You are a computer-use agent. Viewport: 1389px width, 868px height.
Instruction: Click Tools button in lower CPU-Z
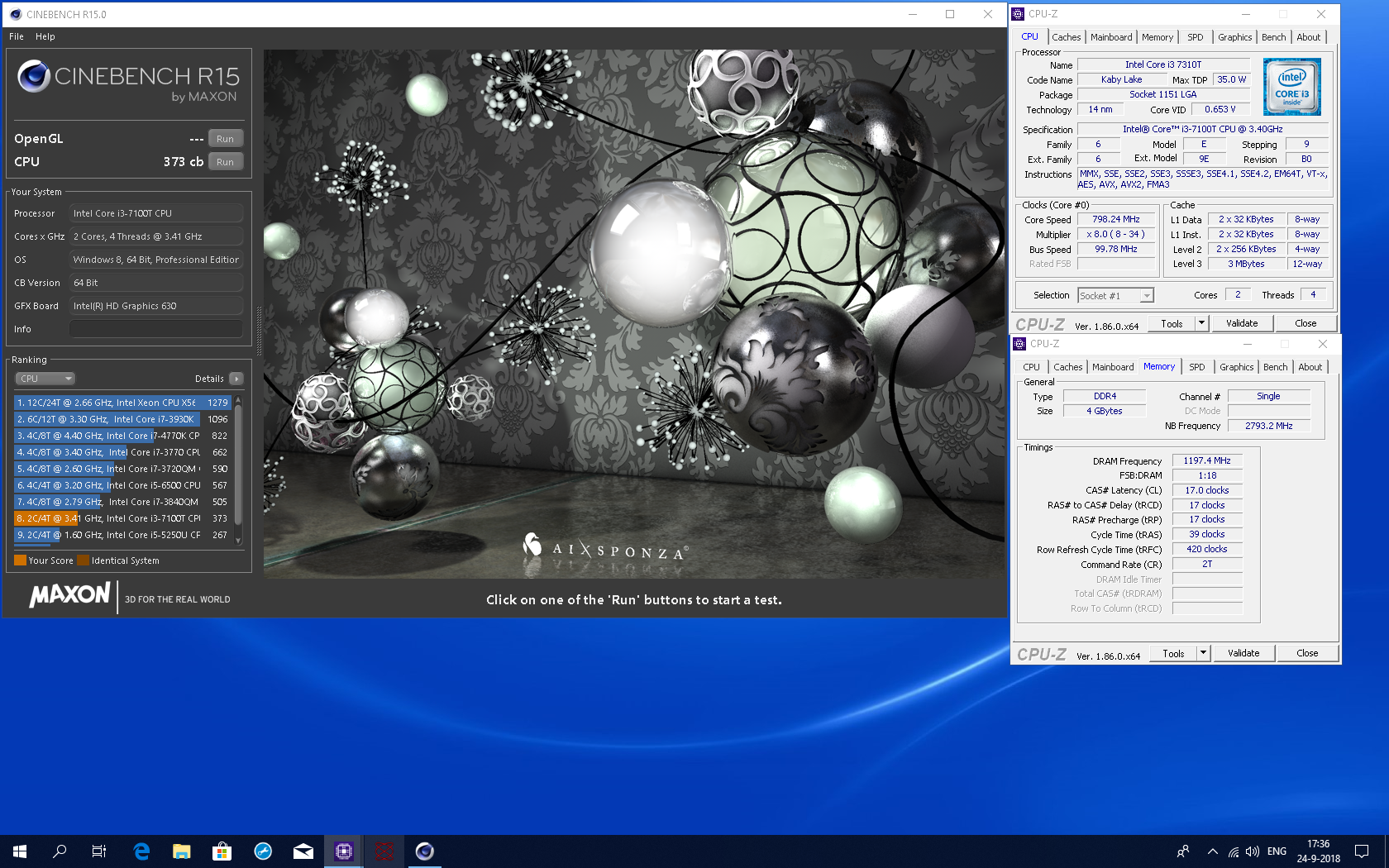point(1173,653)
